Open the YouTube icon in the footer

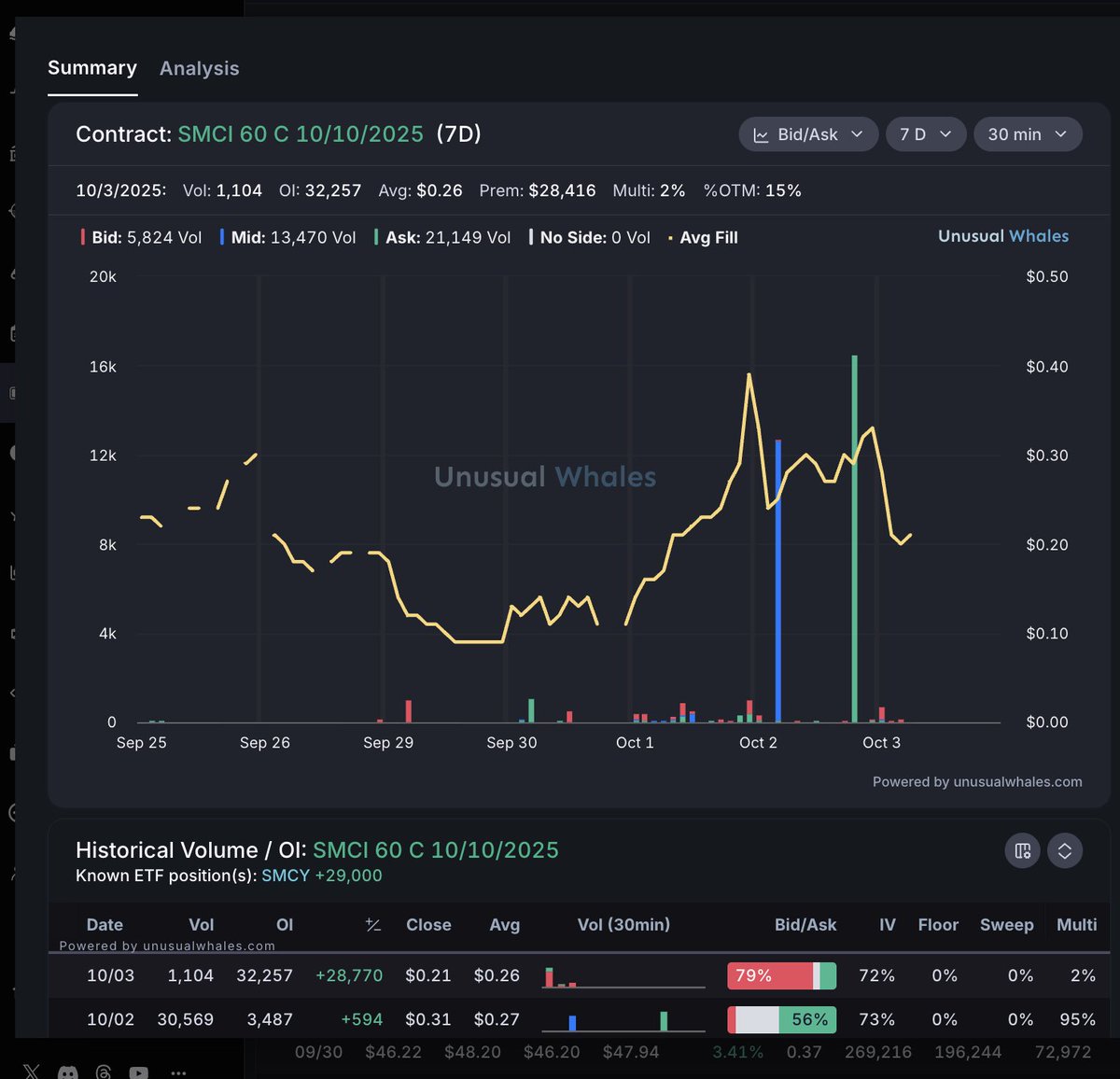click(x=138, y=1072)
